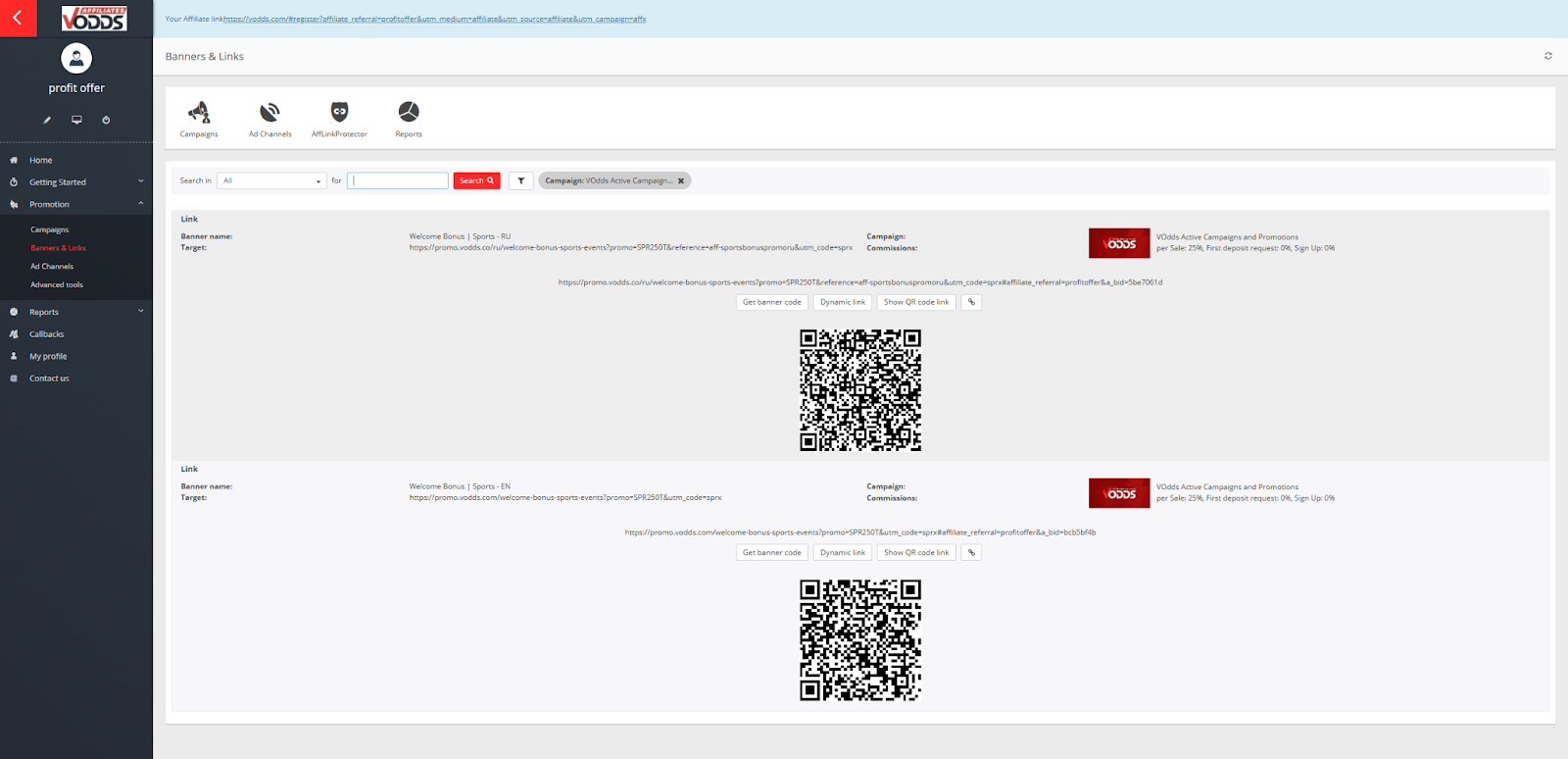Open the affiliate link at top of the page
The height and width of the screenshot is (759, 1568).
tap(434, 19)
